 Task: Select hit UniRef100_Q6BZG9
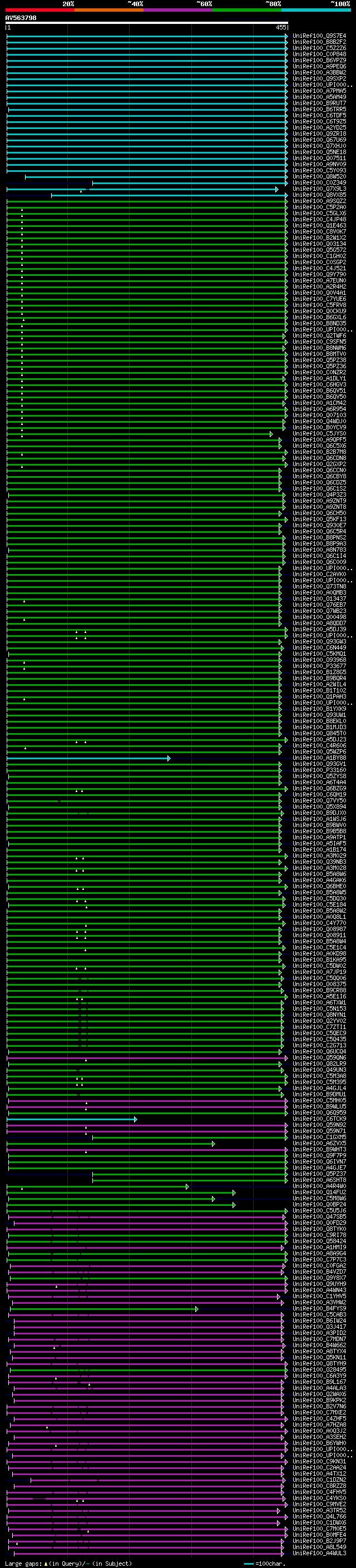coord(319,789)
